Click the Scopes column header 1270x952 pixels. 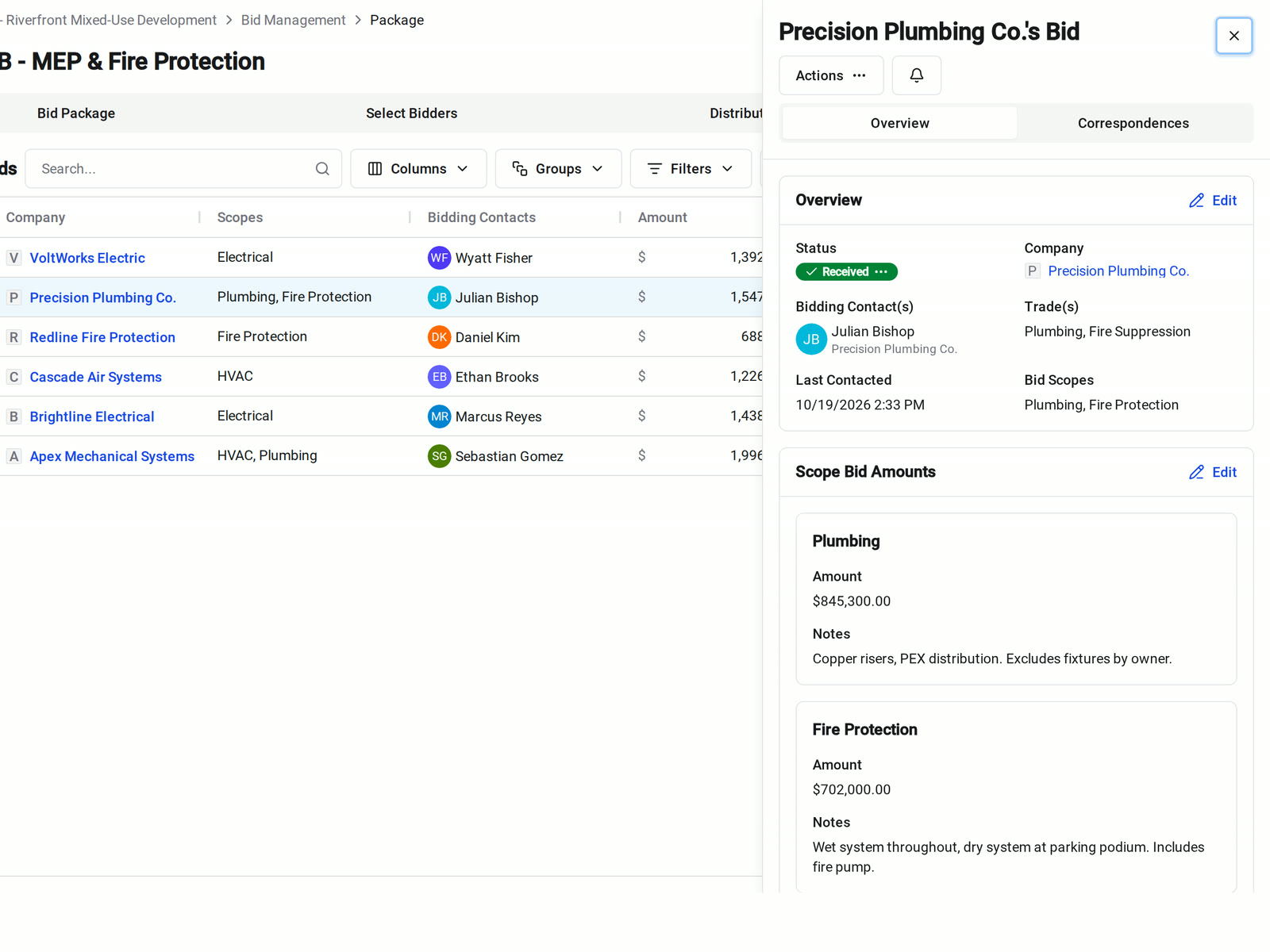pos(240,217)
